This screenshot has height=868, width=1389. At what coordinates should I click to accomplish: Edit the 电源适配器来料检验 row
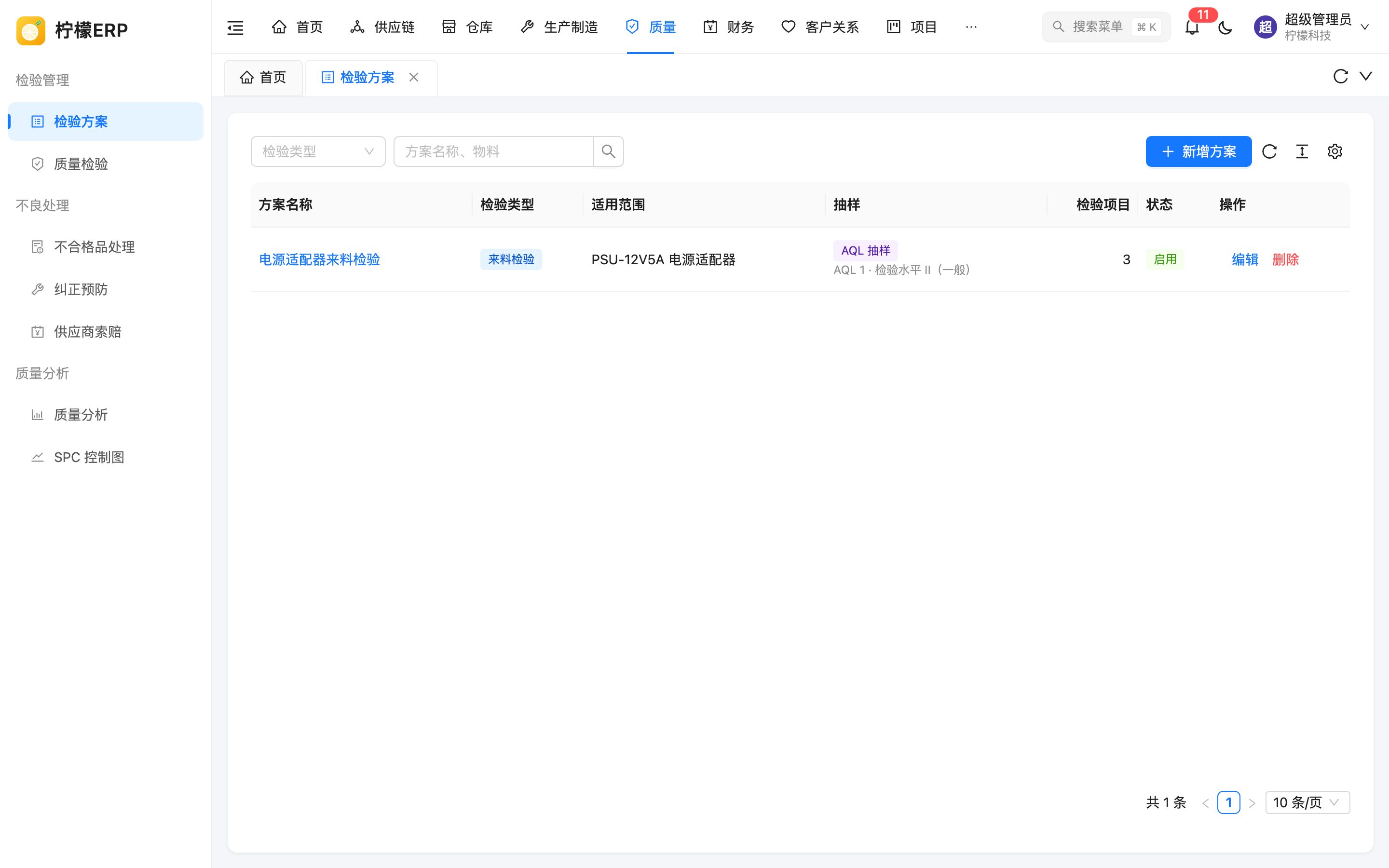coord(1245,259)
